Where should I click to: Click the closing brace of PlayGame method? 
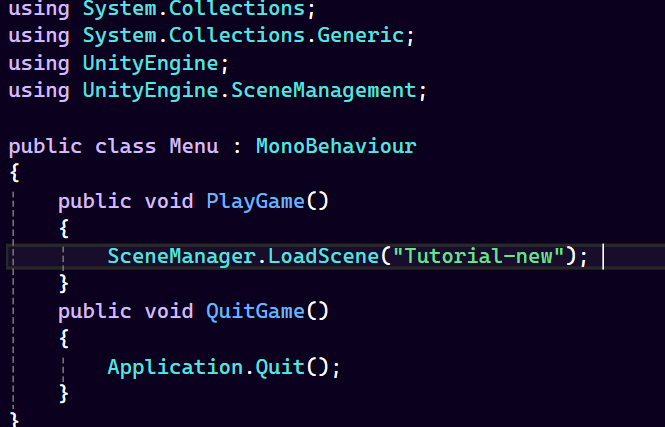pos(64,284)
